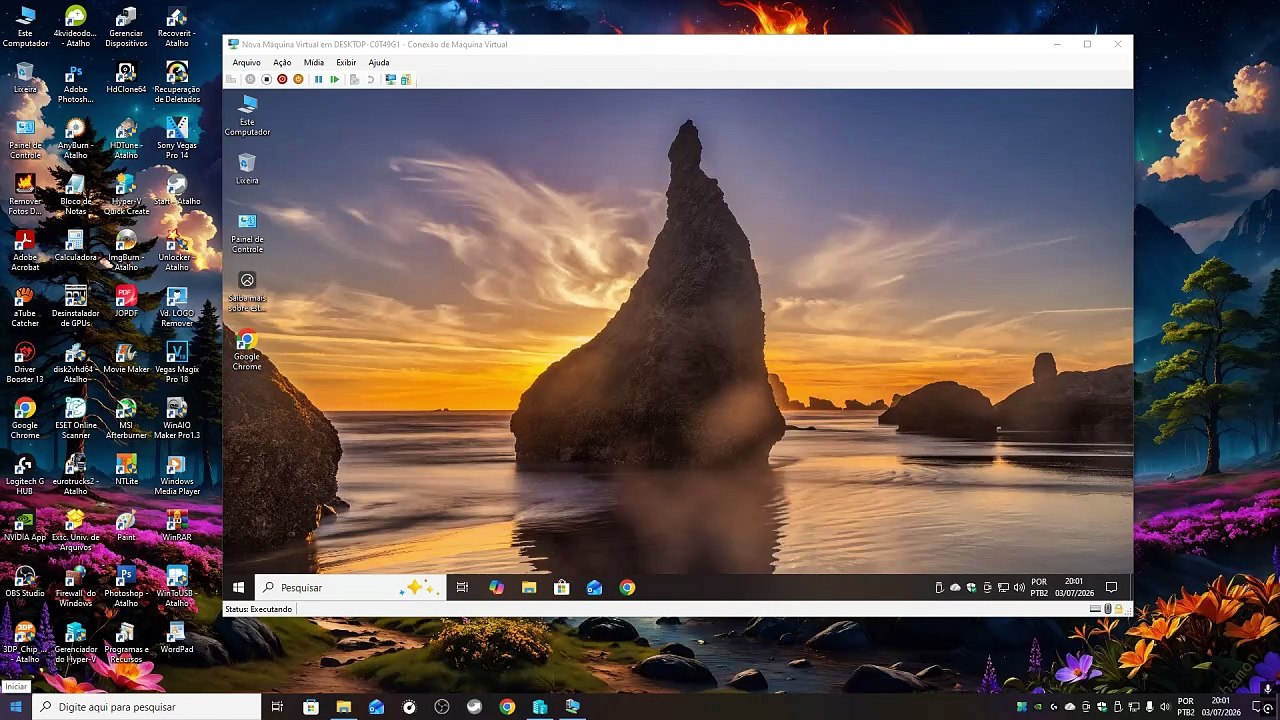Select the WordPad desktop icon
Viewport: 1280px width, 720px height.
[177, 637]
